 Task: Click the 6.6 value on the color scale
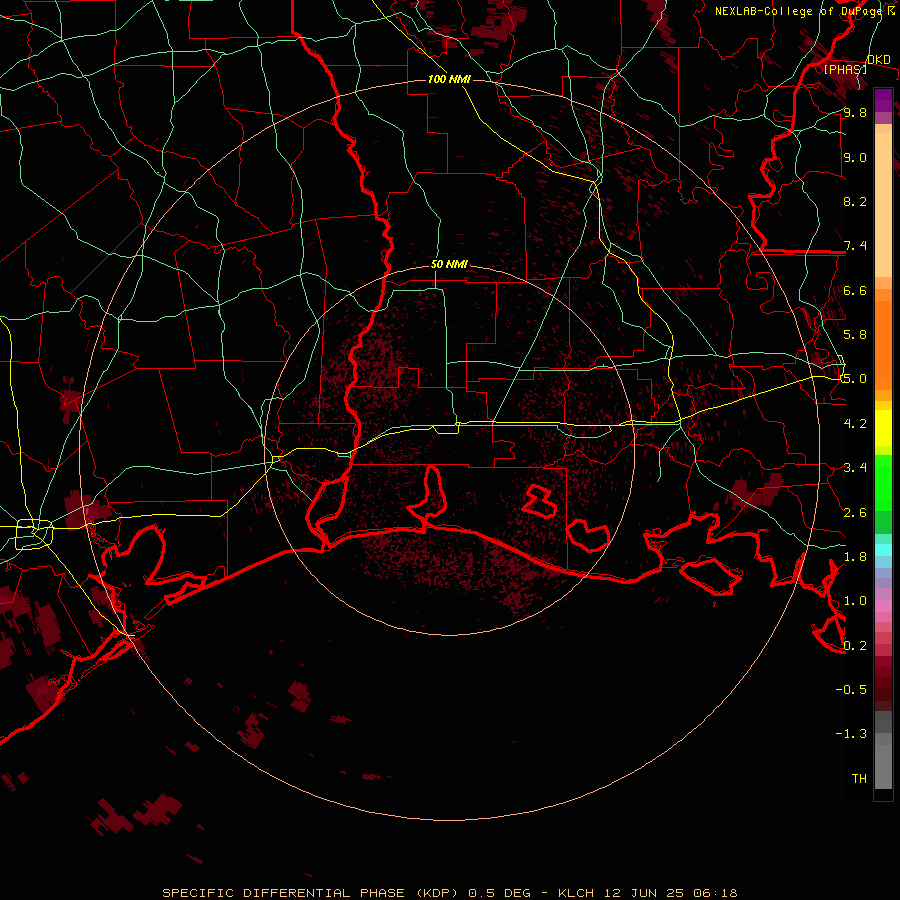coord(855,290)
